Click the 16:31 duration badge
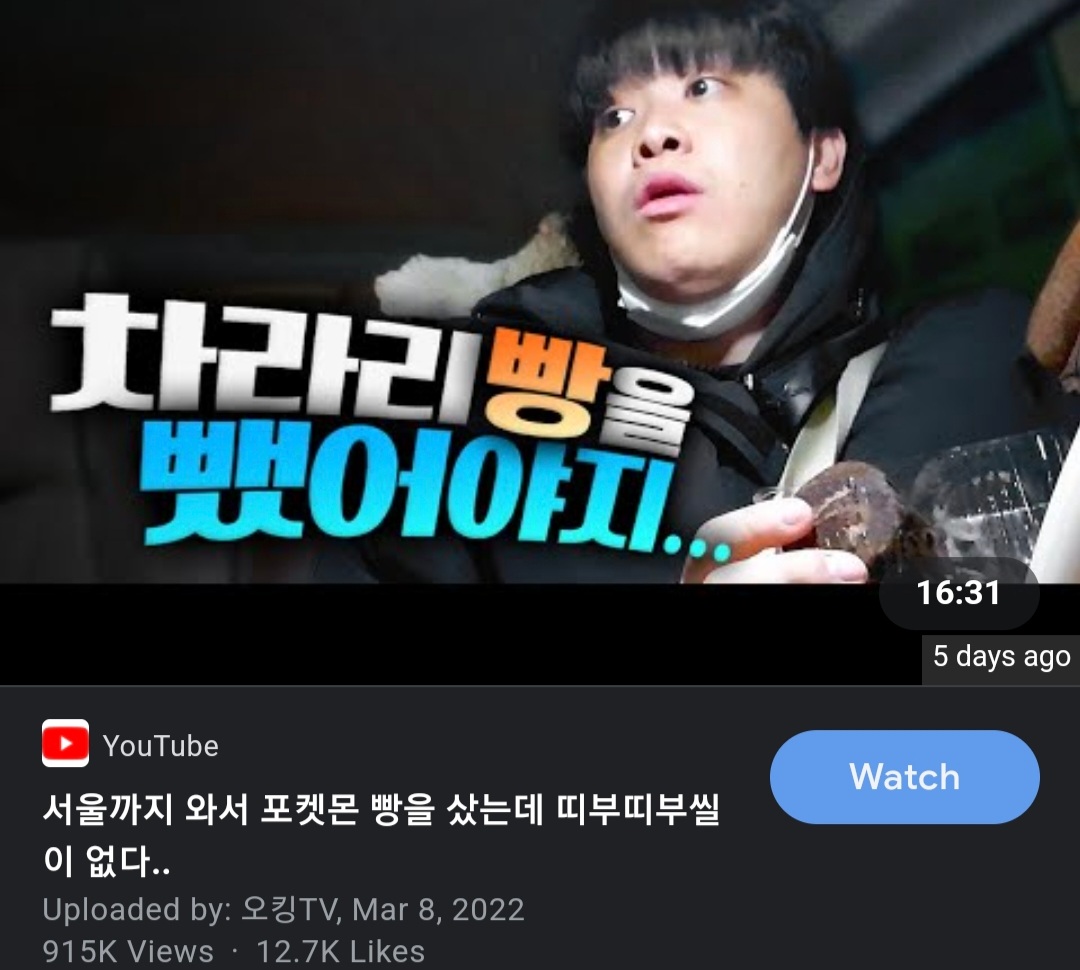The image size is (1080, 970). click(x=959, y=593)
